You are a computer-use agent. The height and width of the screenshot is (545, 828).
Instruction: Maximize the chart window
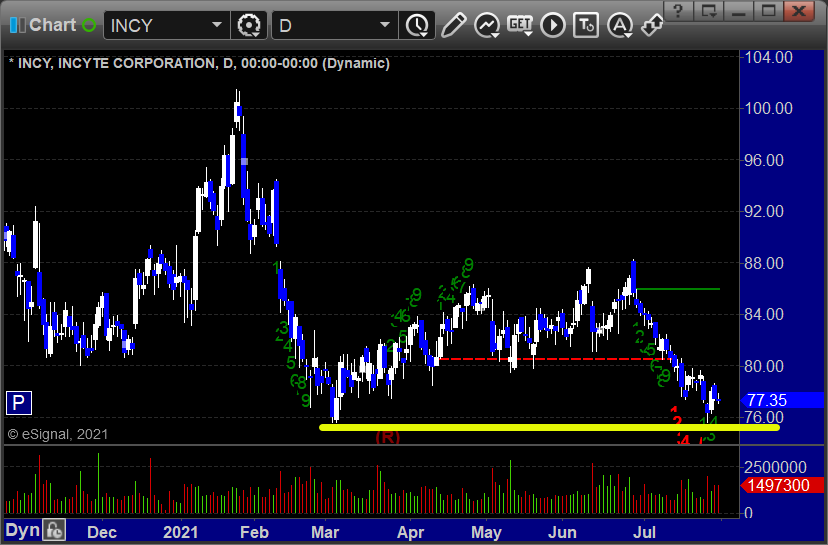768,11
